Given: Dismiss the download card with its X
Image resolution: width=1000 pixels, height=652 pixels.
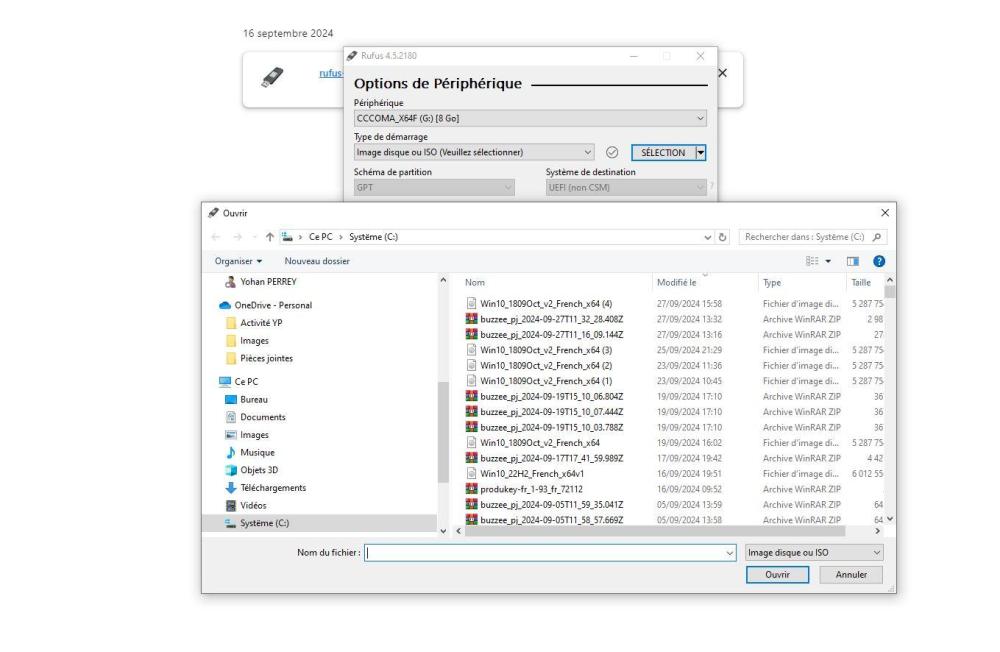Looking at the screenshot, I should click(x=723, y=73).
